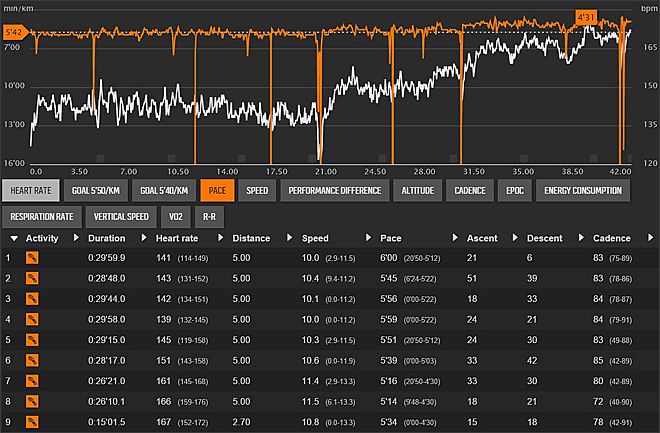Click the sort arrow above lap numbers
660x433 pixels.
click(14, 238)
